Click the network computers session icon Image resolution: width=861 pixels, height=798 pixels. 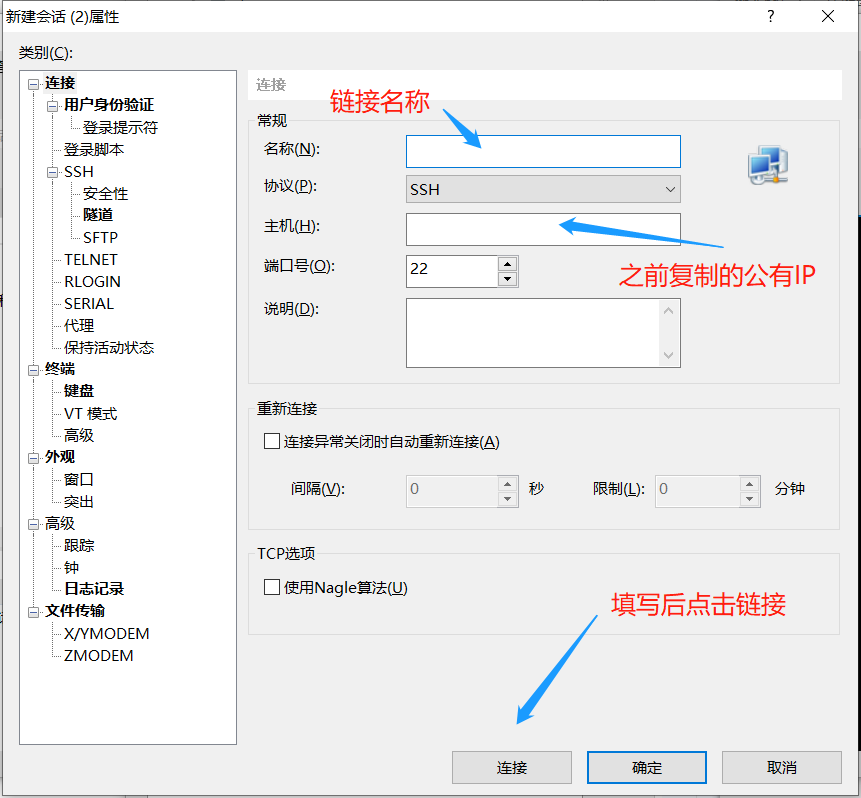click(x=768, y=165)
